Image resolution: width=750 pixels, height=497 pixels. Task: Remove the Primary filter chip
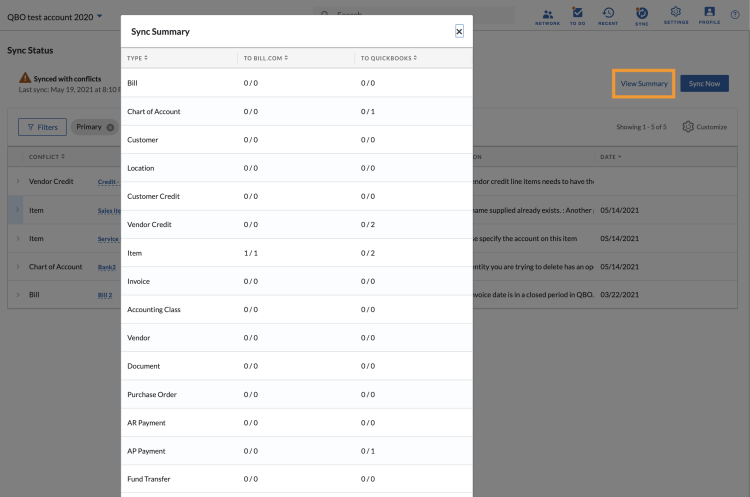(x=110, y=127)
